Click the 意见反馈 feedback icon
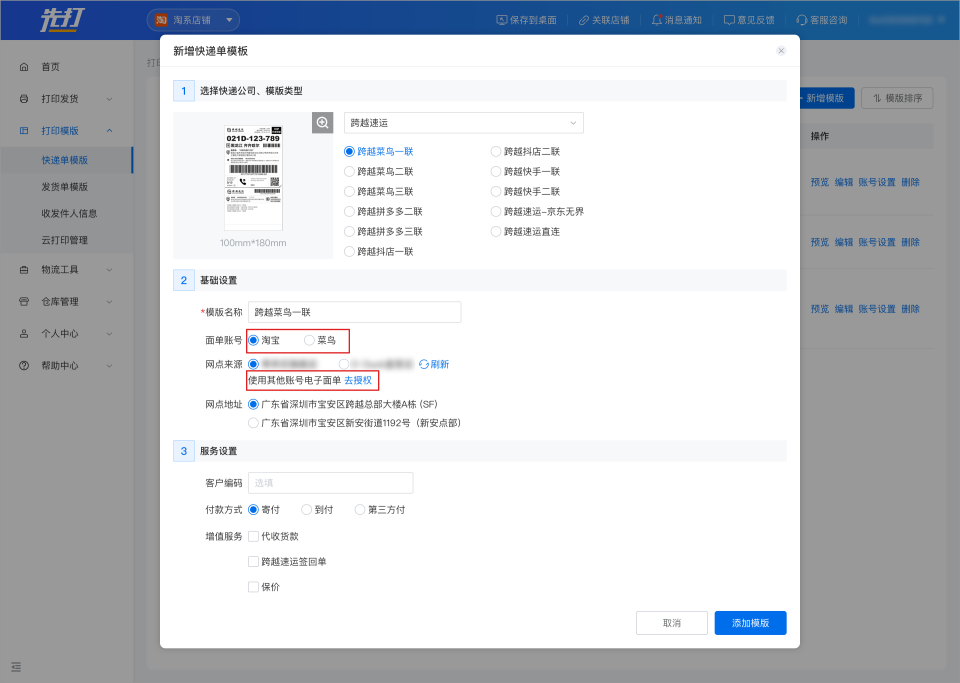The height and width of the screenshot is (683, 960). coord(729,20)
